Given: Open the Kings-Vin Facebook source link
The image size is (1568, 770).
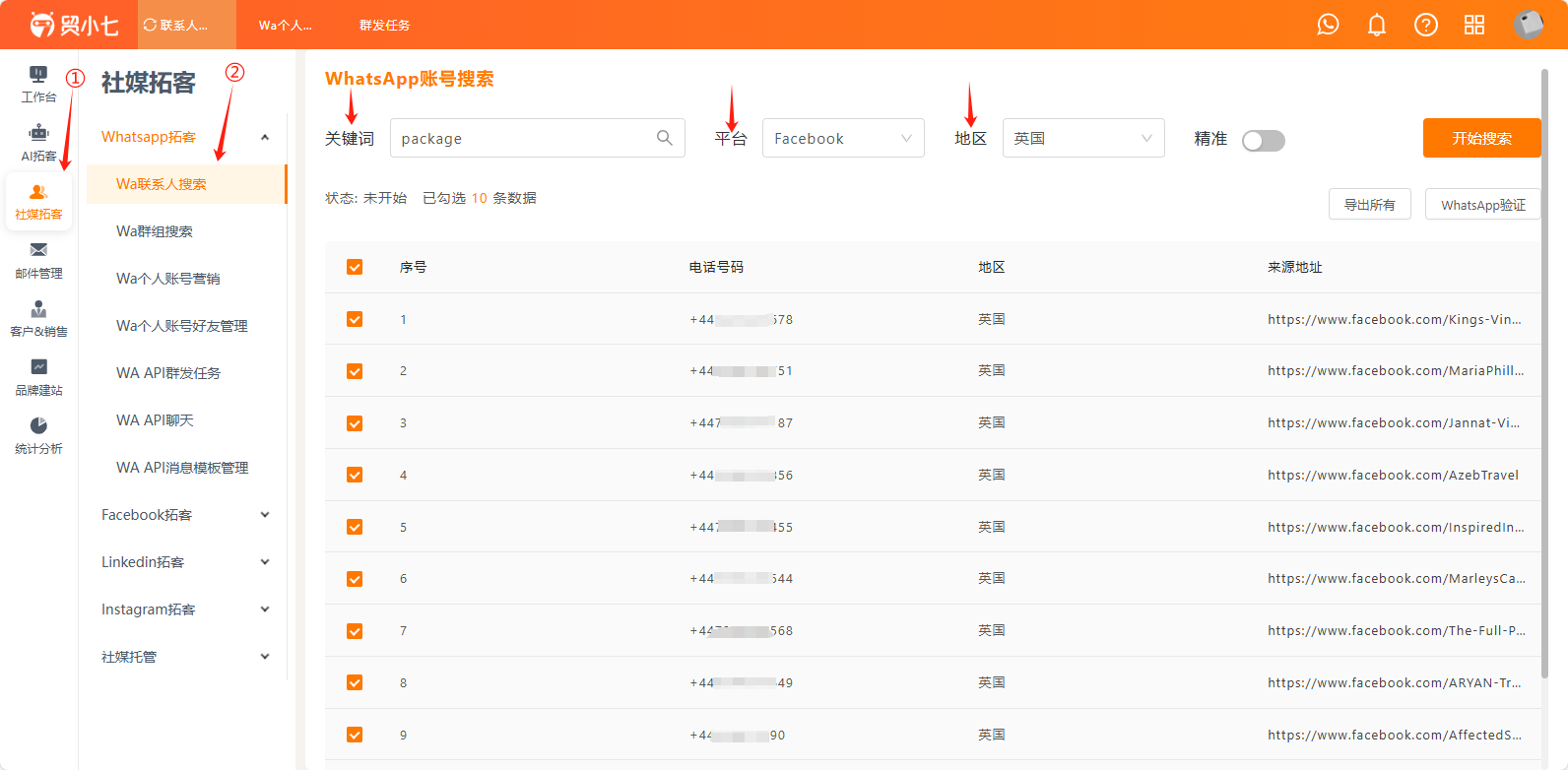Looking at the screenshot, I should tap(1395, 319).
